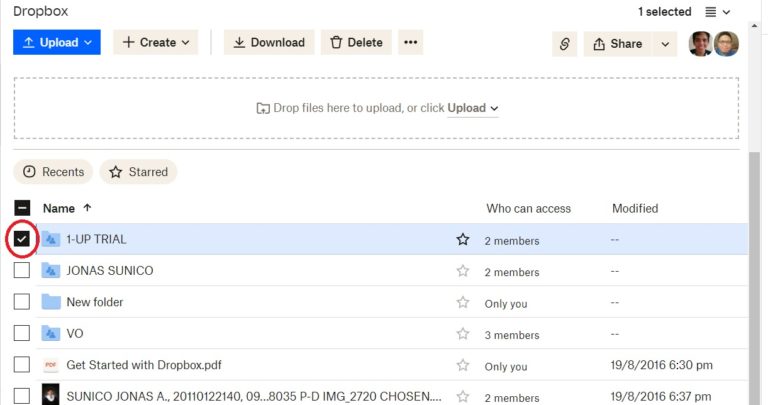Check the JONAS SUNICO checkbox
768x405 pixels.
pos(22,270)
